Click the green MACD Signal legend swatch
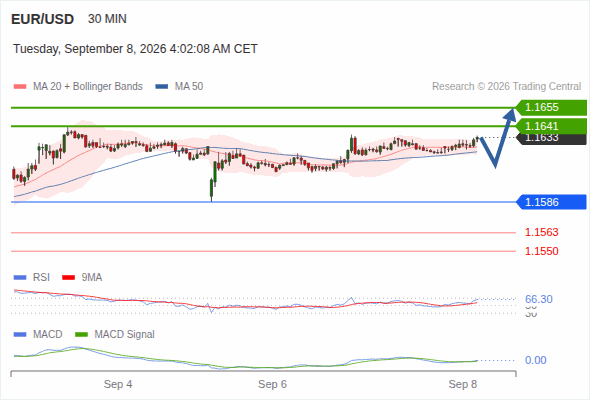 (x=82, y=335)
